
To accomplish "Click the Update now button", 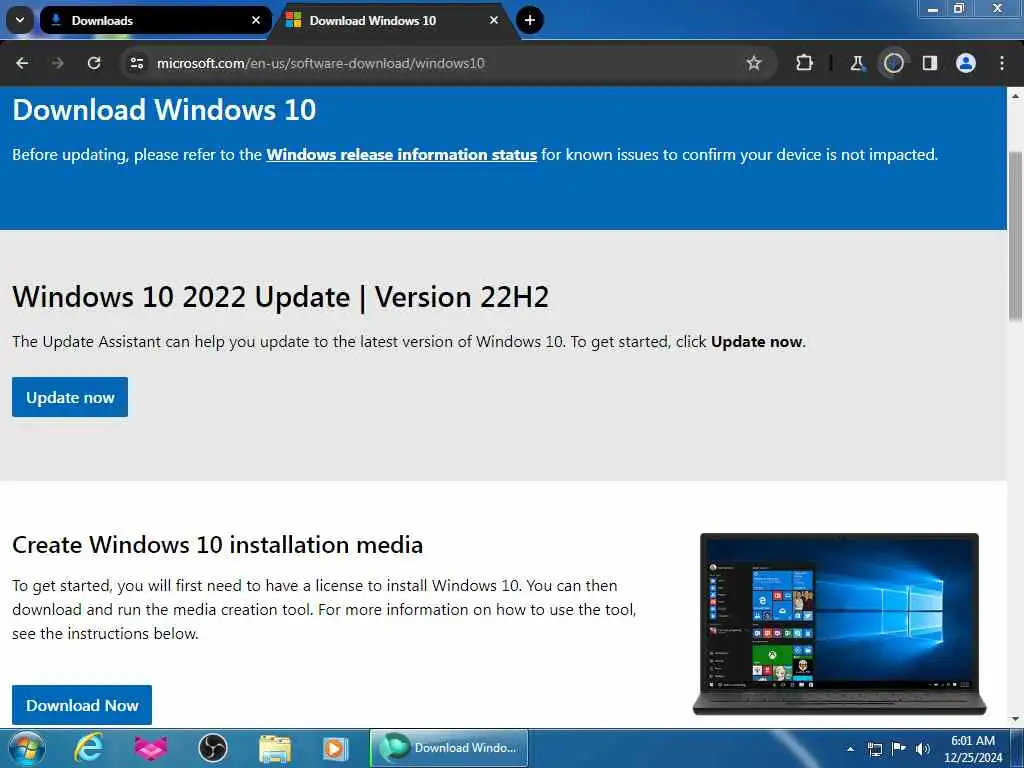I will pyautogui.click(x=70, y=397).
